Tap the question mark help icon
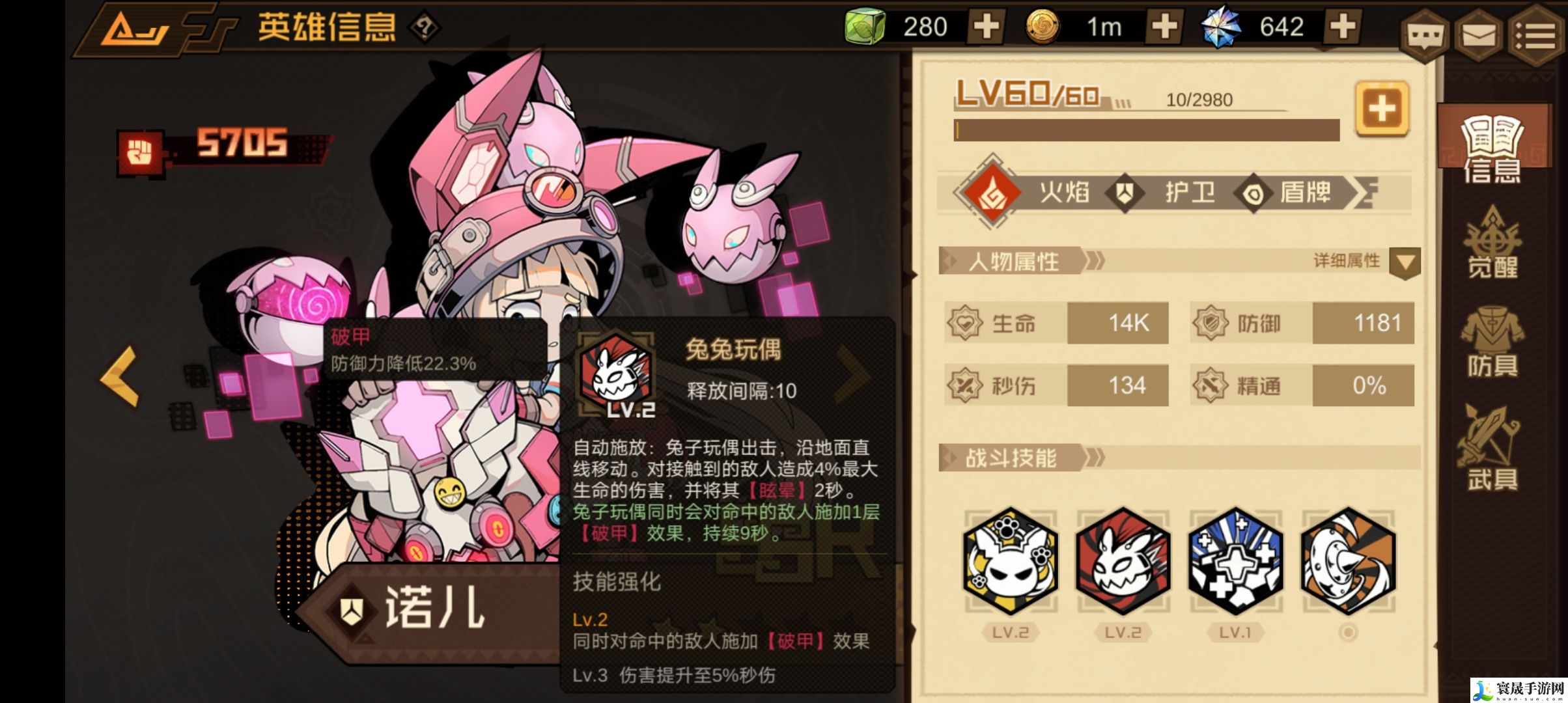1568x703 pixels. (424, 27)
